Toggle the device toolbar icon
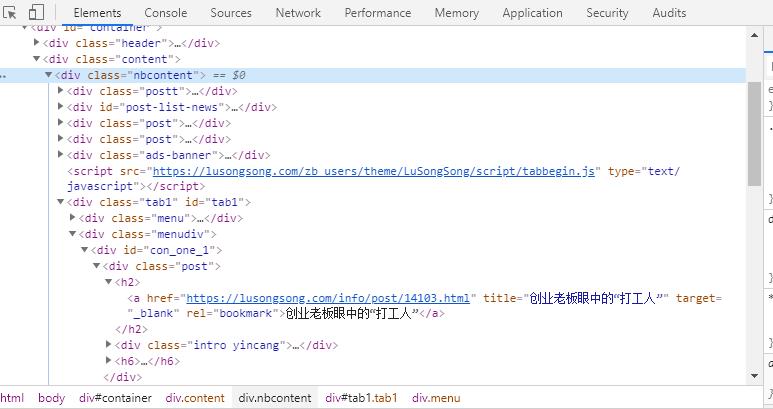 (36, 12)
